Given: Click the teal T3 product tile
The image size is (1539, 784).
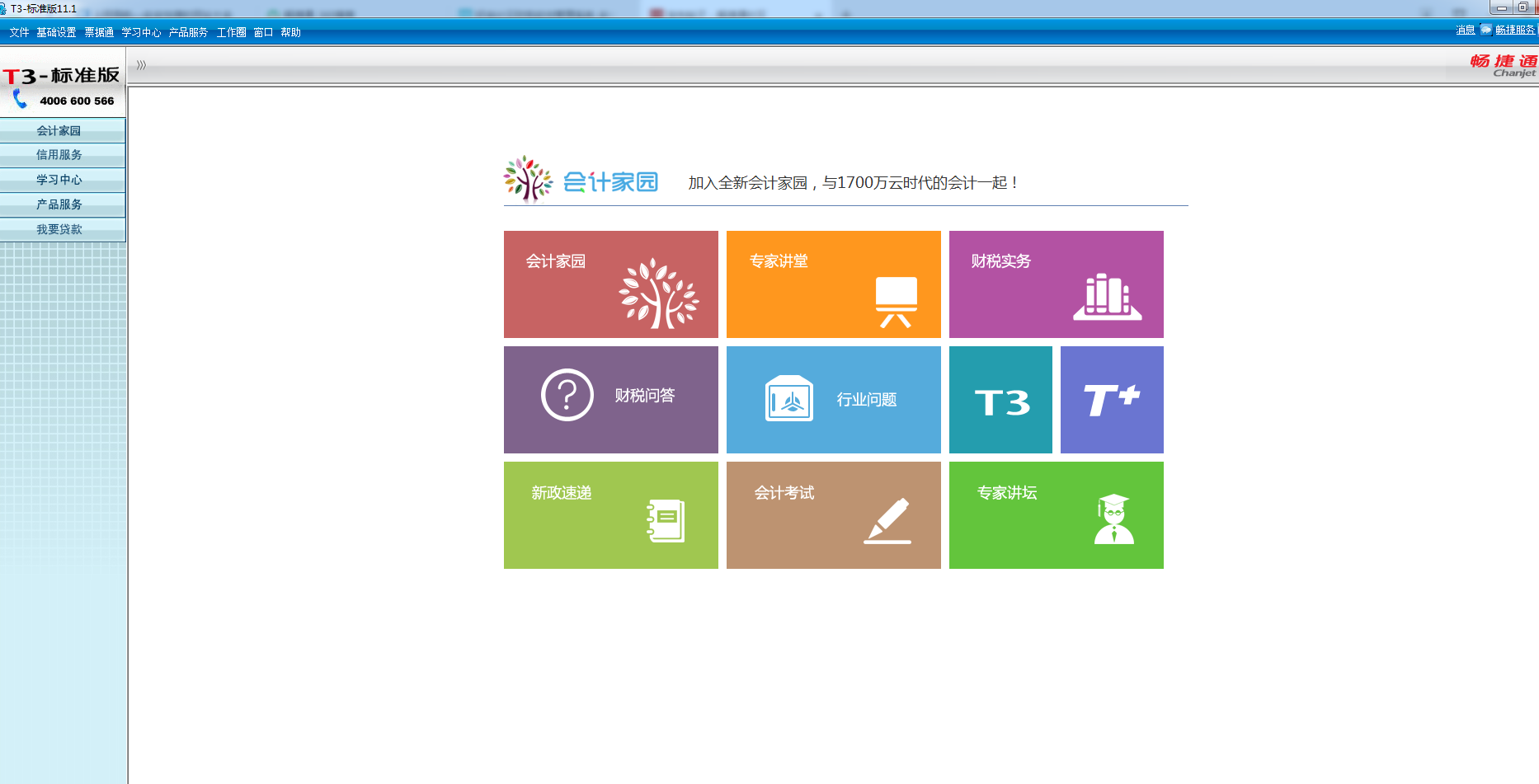Looking at the screenshot, I should tap(1000, 400).
